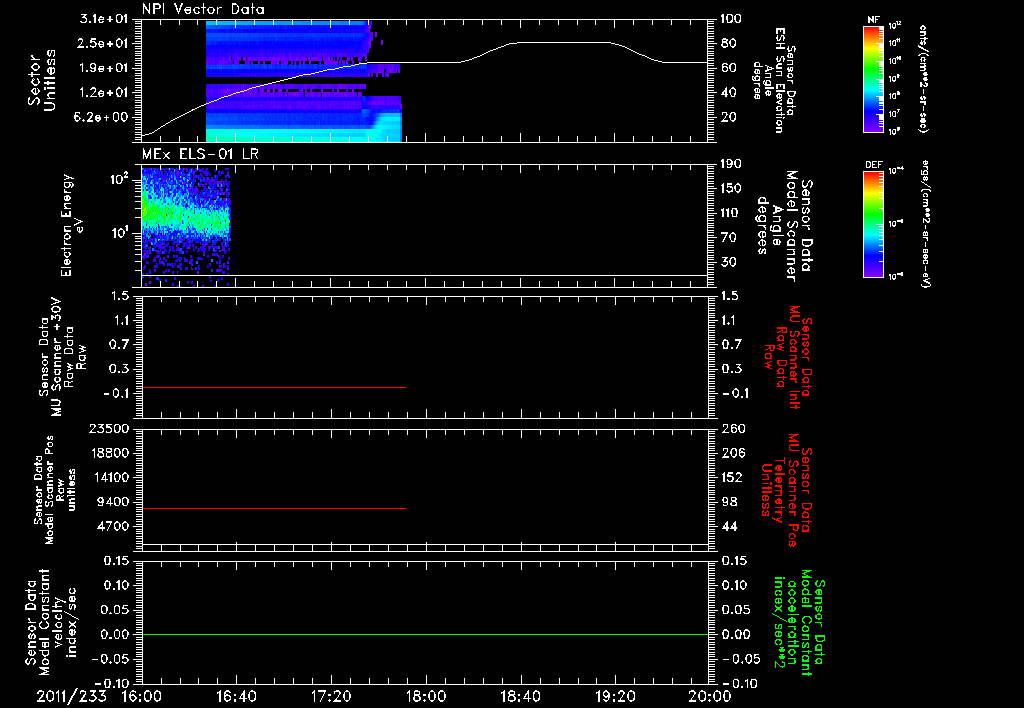Click the DEF energy flux color bar
Viewport: 1024px width, 708px height.
point(874,224)
